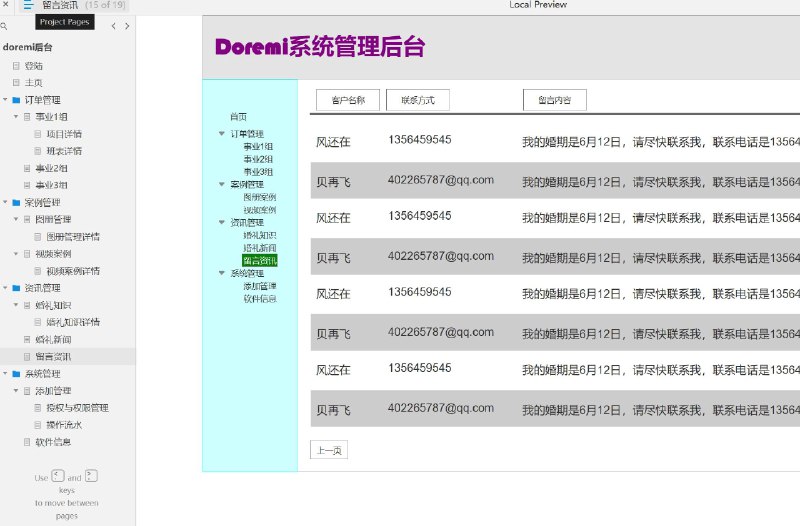Go to next page with right arrow
The width and height of the screenshot is (800, 526).
127,26
